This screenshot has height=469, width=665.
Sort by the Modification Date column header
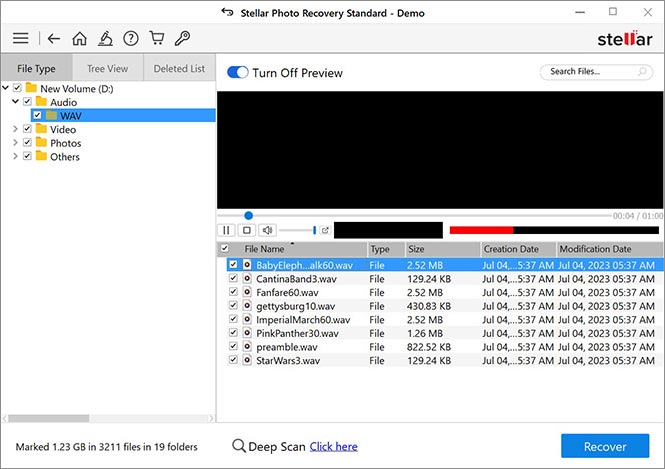coord(609,249)
